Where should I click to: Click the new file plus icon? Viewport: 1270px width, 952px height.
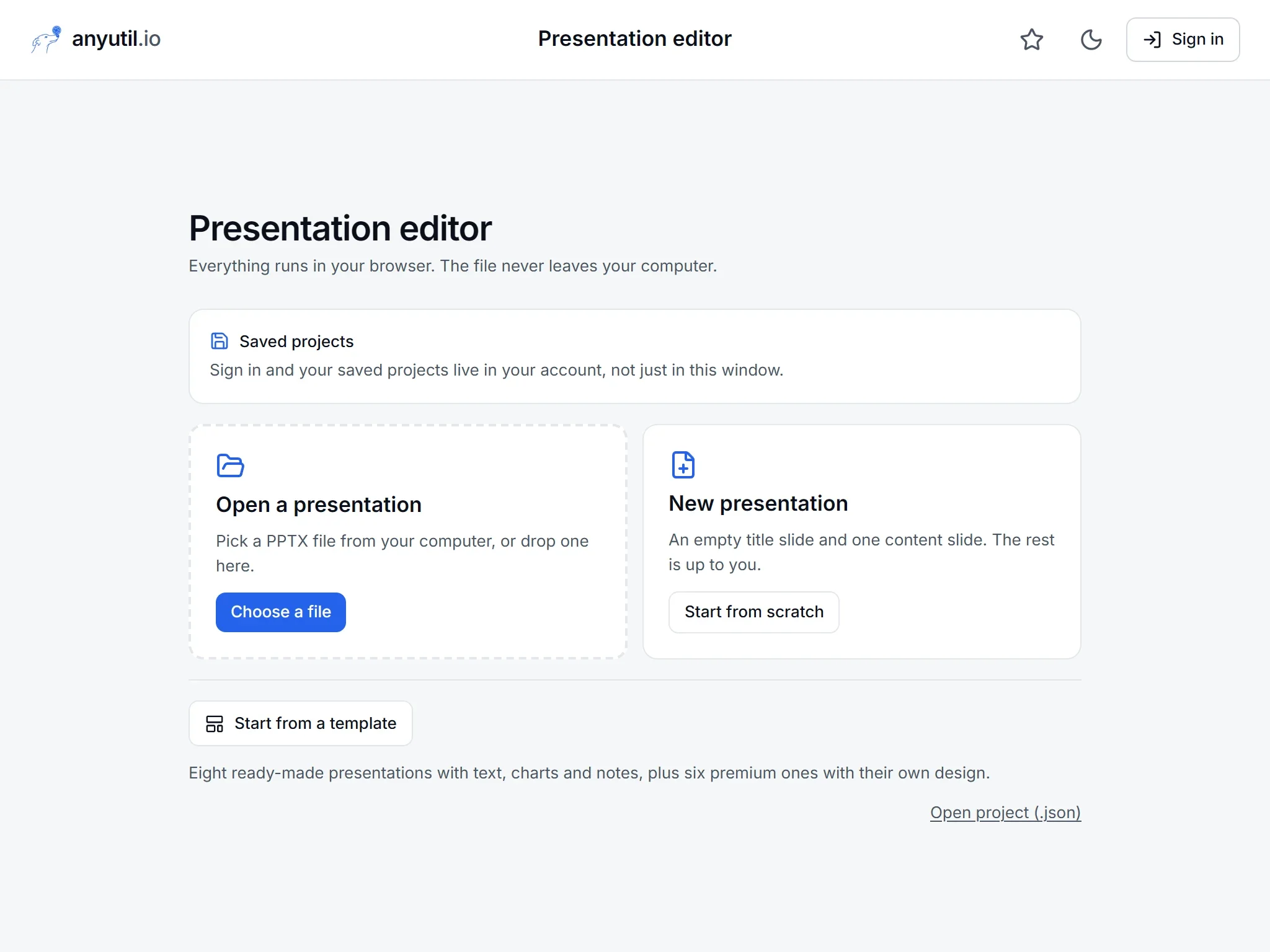[x=683, y=465]
